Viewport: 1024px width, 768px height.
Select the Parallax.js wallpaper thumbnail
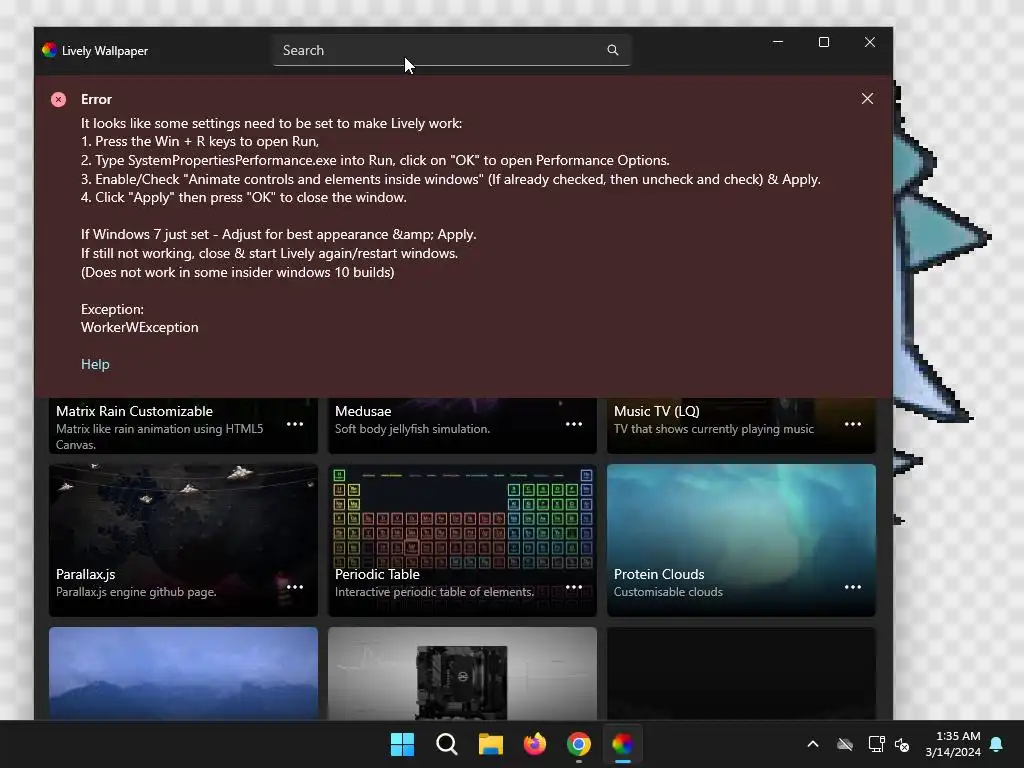(184, 540)
